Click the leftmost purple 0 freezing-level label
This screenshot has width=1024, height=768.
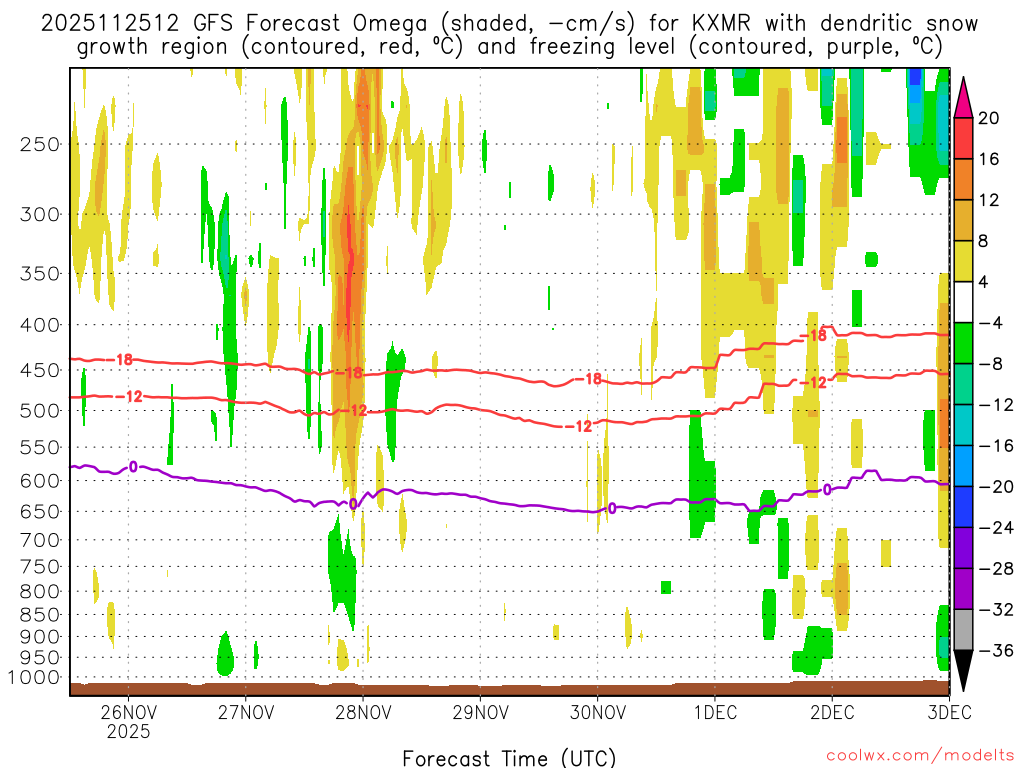133,467
